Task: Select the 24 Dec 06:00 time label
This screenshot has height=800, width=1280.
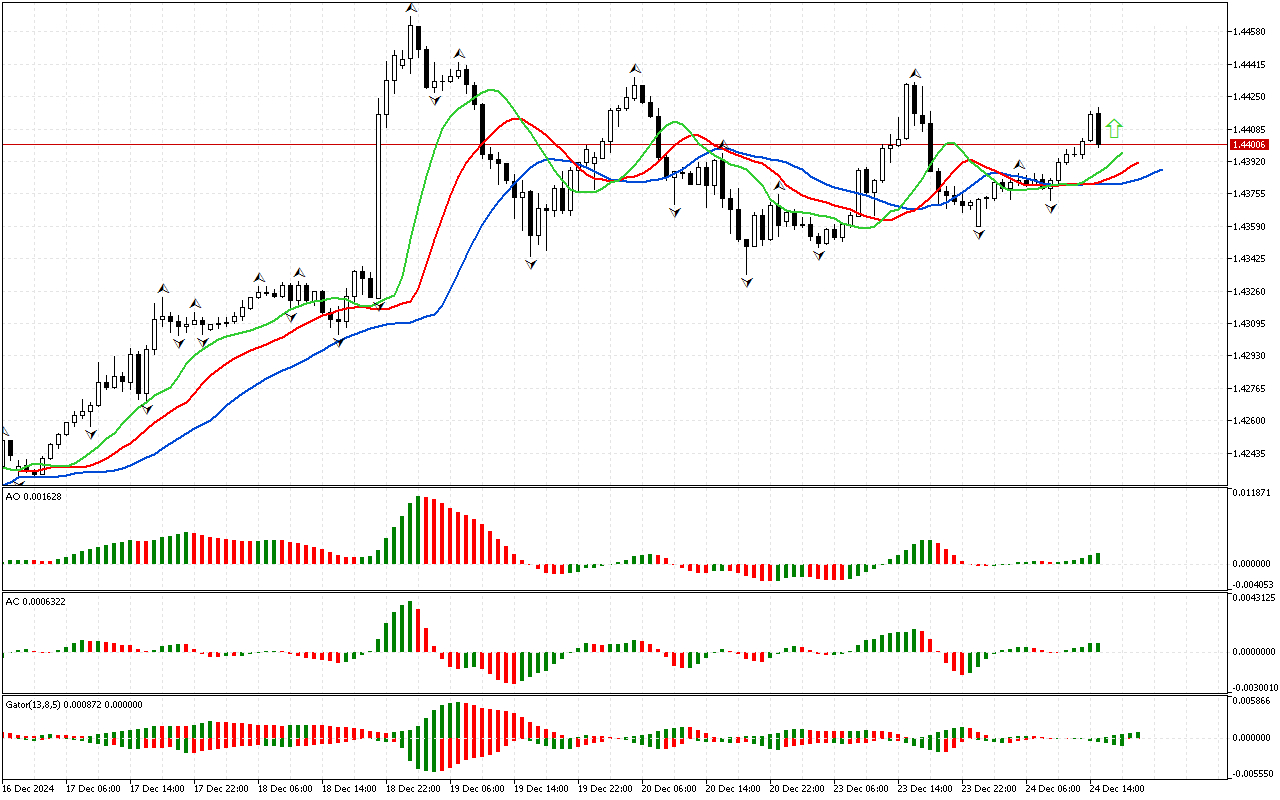Action: 1053,789
